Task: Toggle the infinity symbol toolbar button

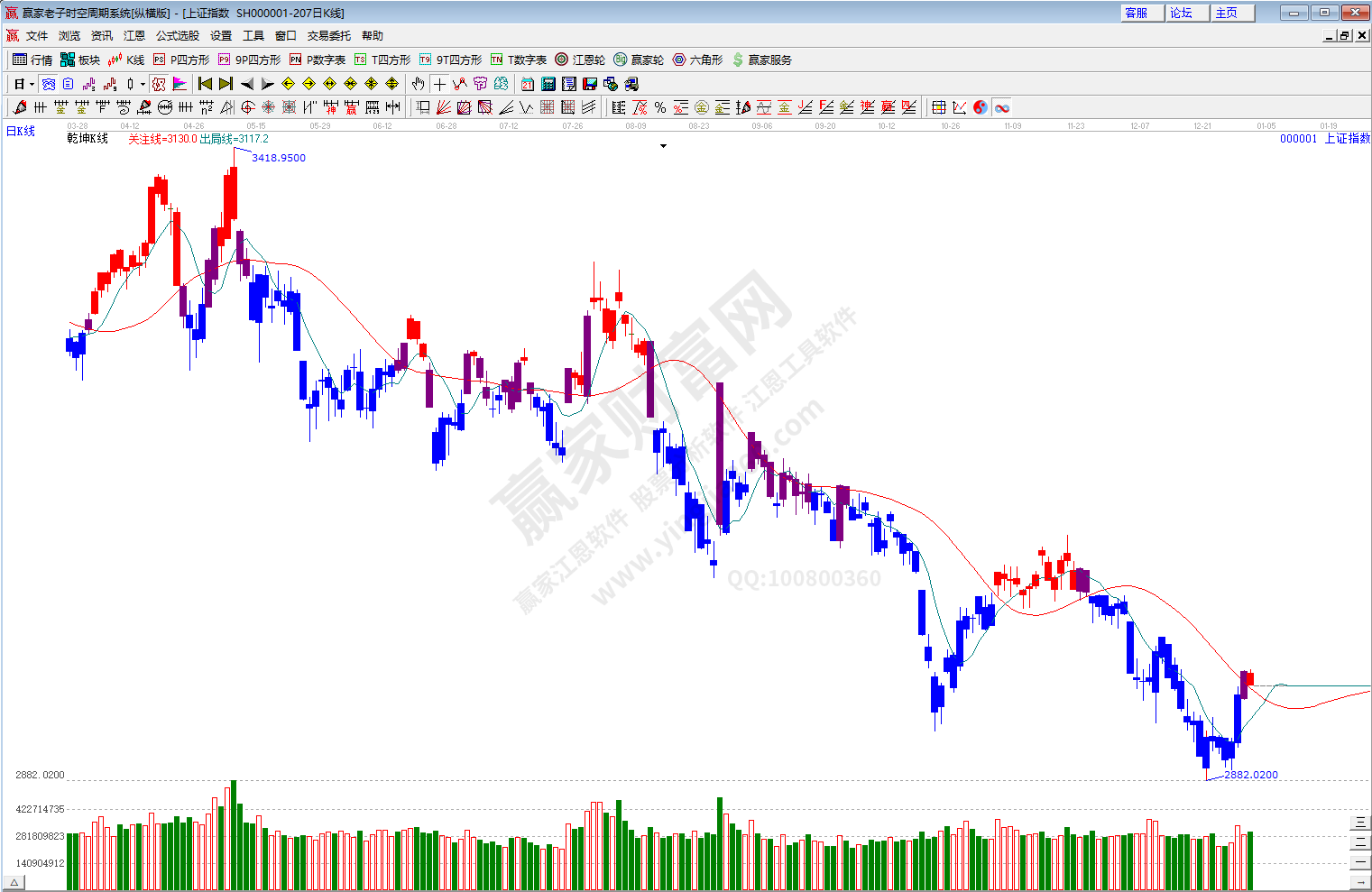Action: pyautogui.click(x=1002, y=107)
